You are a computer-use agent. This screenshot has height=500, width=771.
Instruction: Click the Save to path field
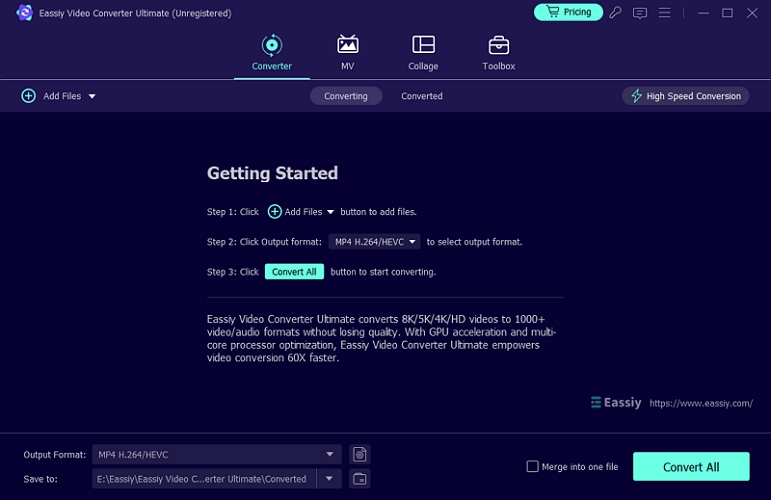pyautogui.click(x=204, y=479)
